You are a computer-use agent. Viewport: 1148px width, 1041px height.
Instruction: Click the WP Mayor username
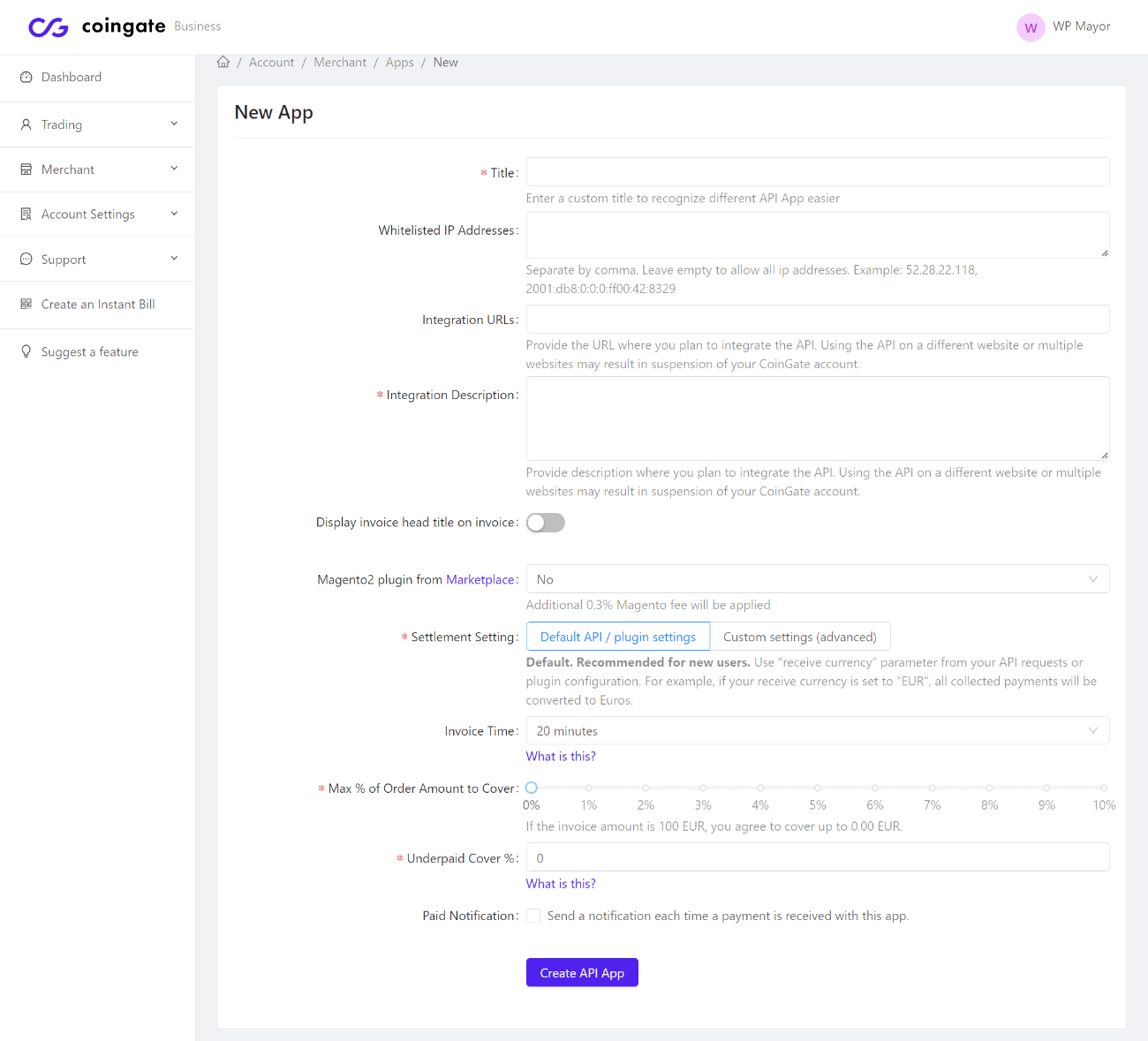(x=1082, y=26)
